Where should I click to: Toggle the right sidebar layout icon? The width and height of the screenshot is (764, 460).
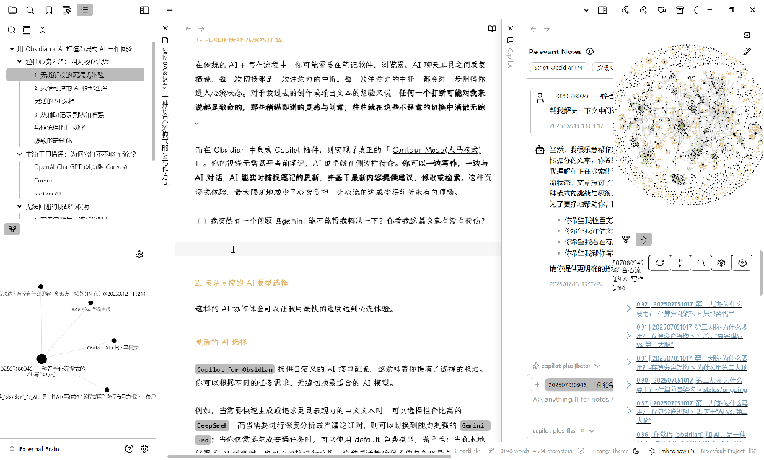coord(603,10)
